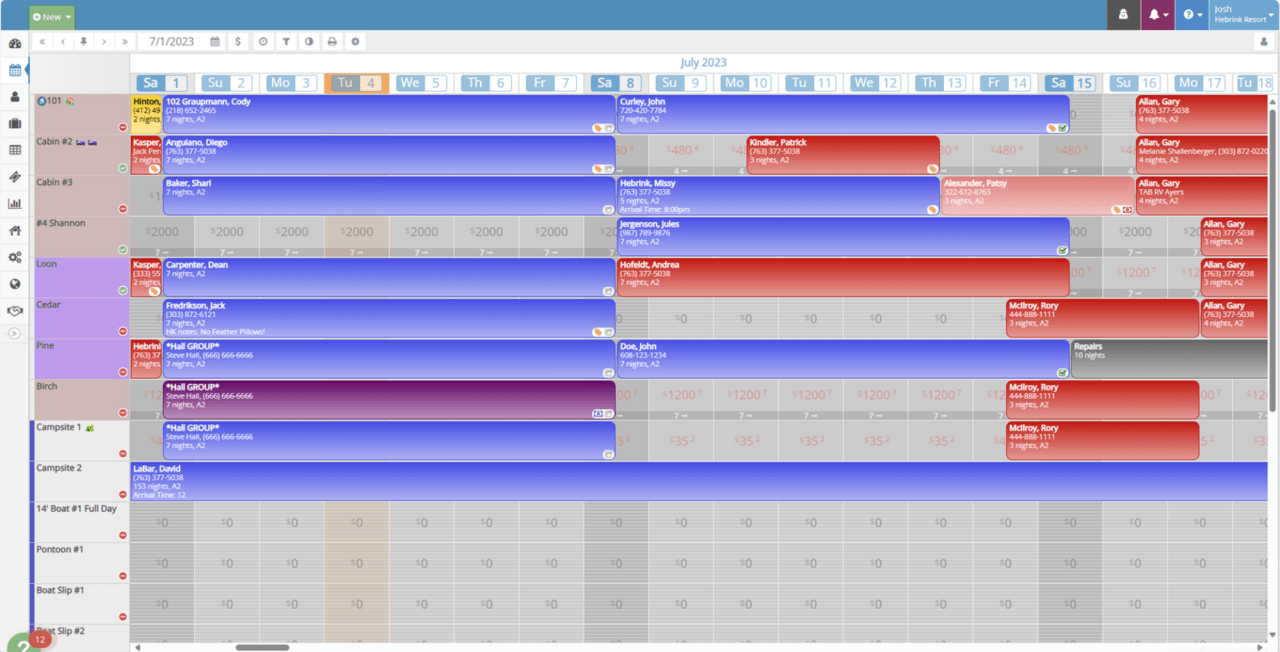Viewport: 1280px width, 652px height.
Task: Click the dollar sign toolbar icon
Action: point(237,41)
